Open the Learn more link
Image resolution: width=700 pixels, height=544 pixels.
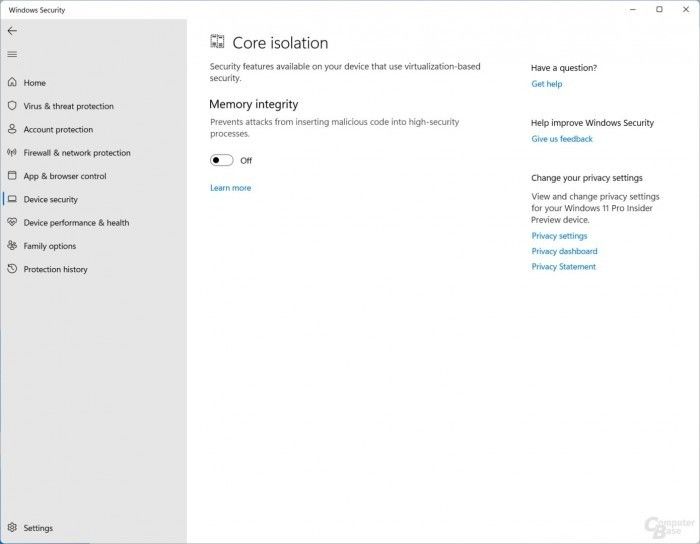(x=230, y=188)
